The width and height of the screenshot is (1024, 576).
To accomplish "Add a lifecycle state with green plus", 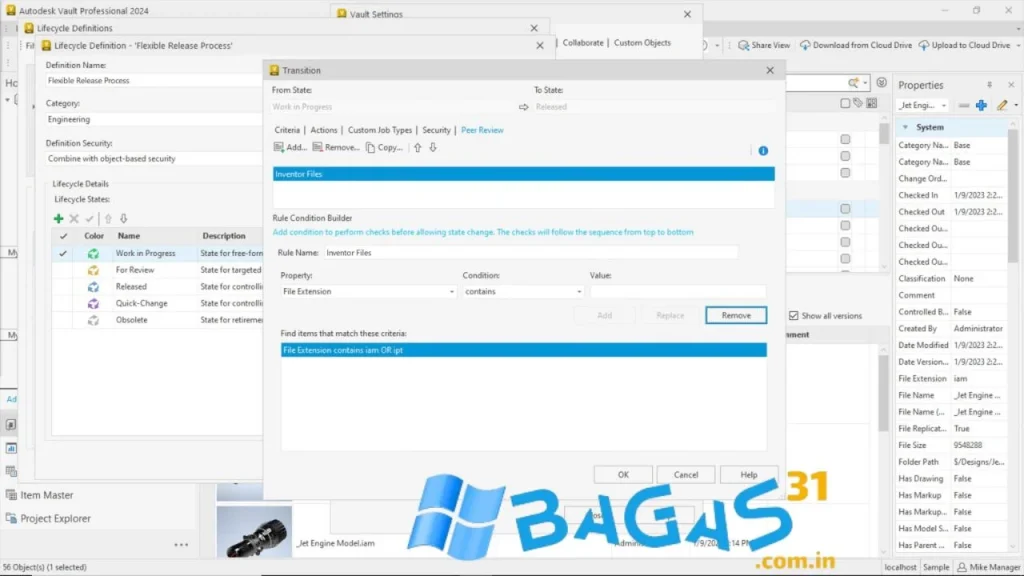I will [x=59, y=218].
